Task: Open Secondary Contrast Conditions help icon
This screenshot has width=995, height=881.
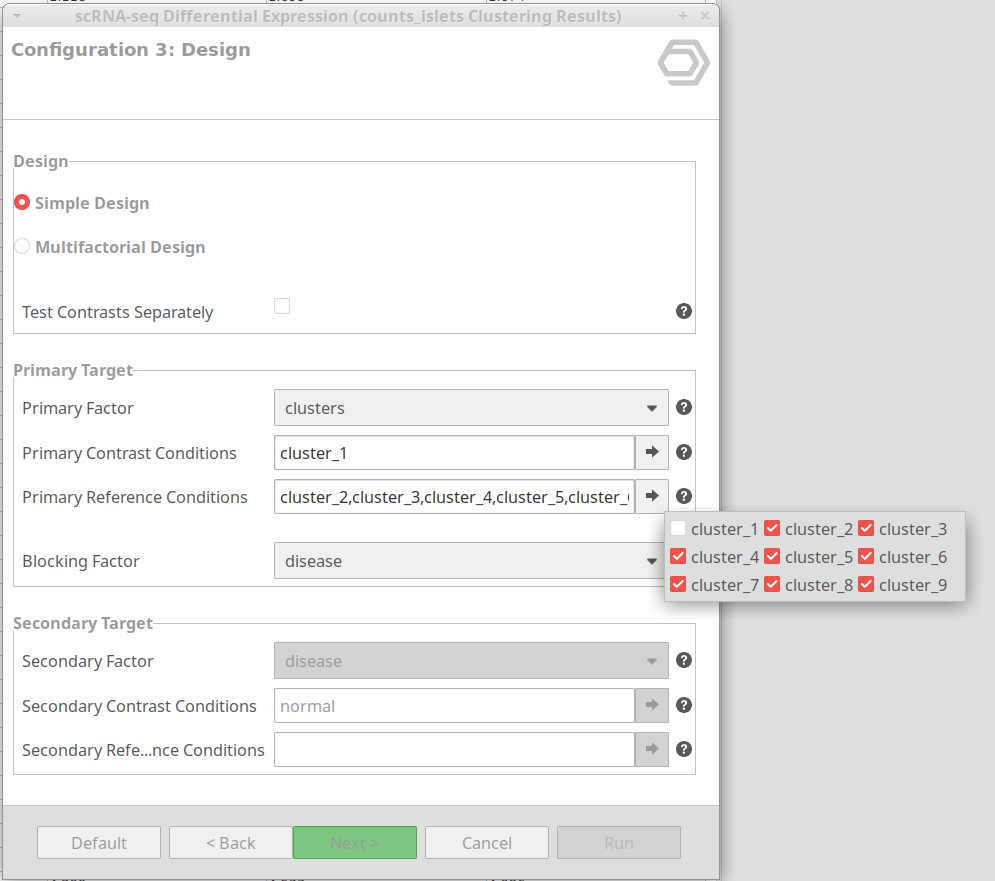Action: [x=683, y=705]
